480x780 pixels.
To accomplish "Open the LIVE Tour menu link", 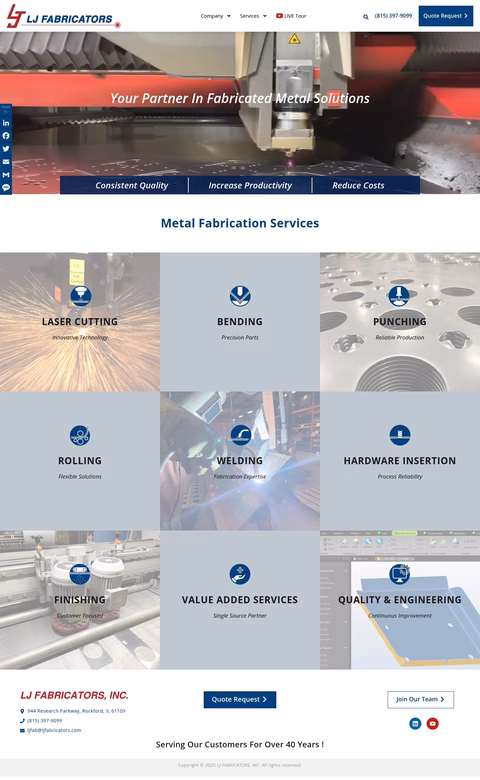I will click(x=295, y=16).
